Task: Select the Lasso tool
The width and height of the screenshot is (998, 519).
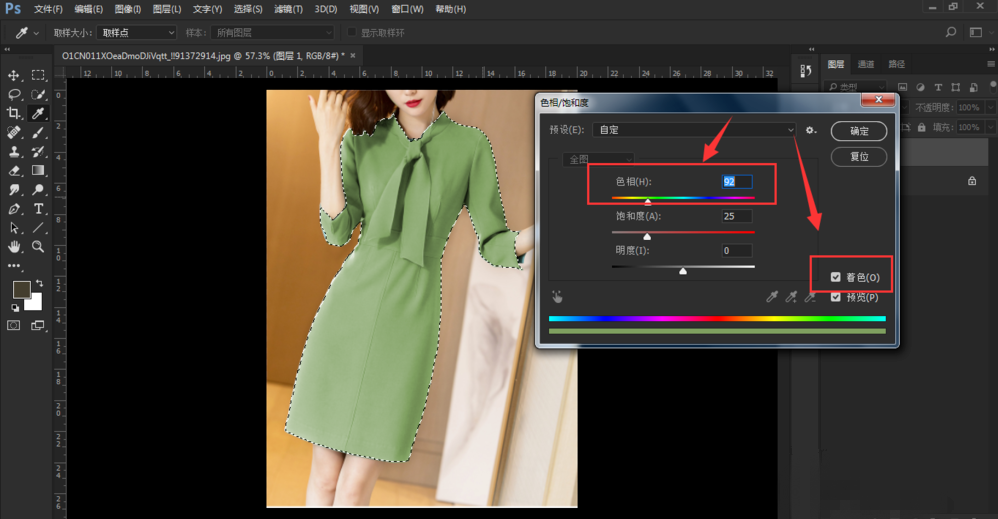Action: point(14,94)
